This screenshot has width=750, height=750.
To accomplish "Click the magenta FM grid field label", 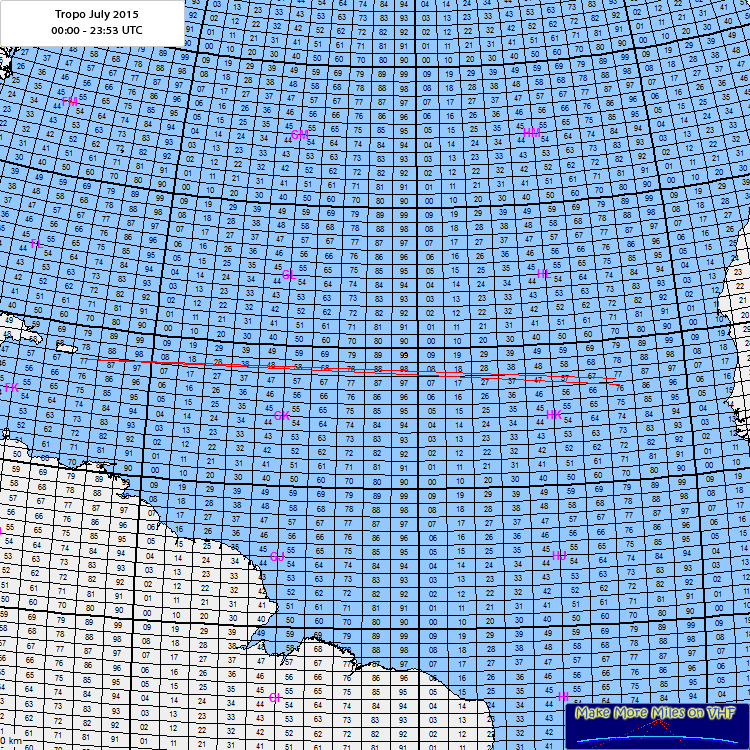I will coord(70,101).
